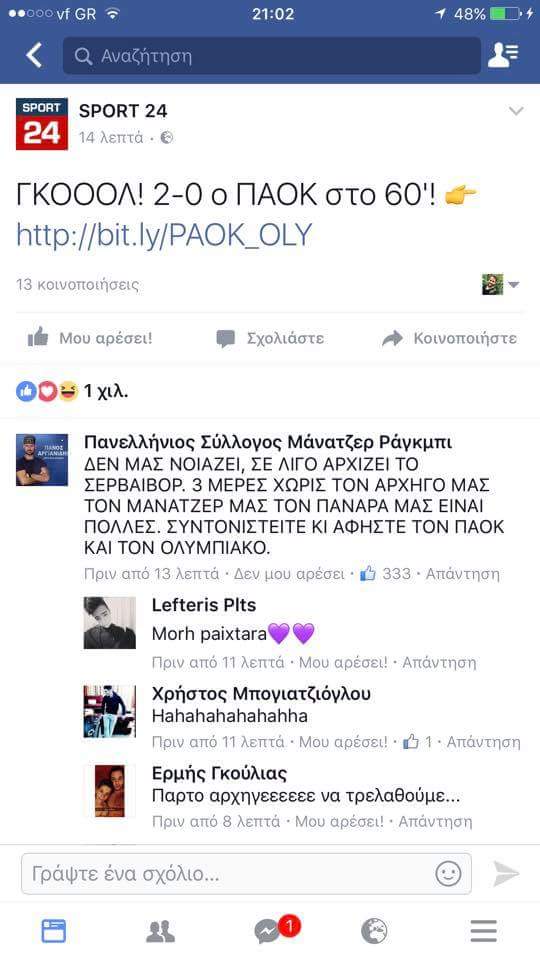Reply to the Πανελλήνιος Σύλλογος comment

click(462, 574)
